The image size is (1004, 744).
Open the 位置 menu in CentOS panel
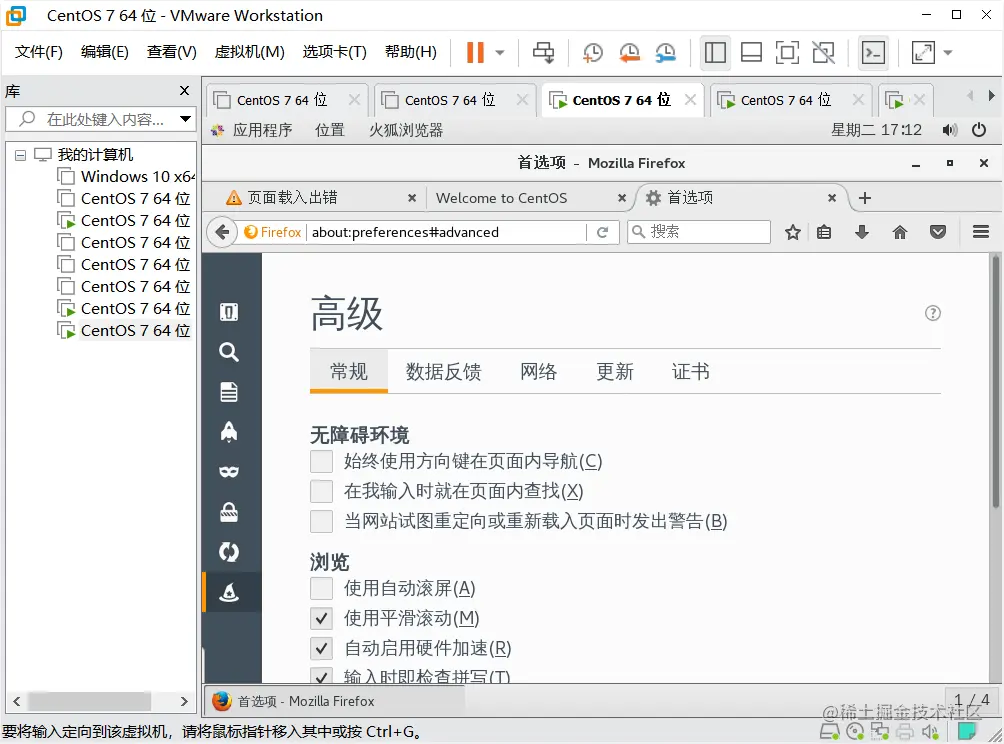point(330,131)
